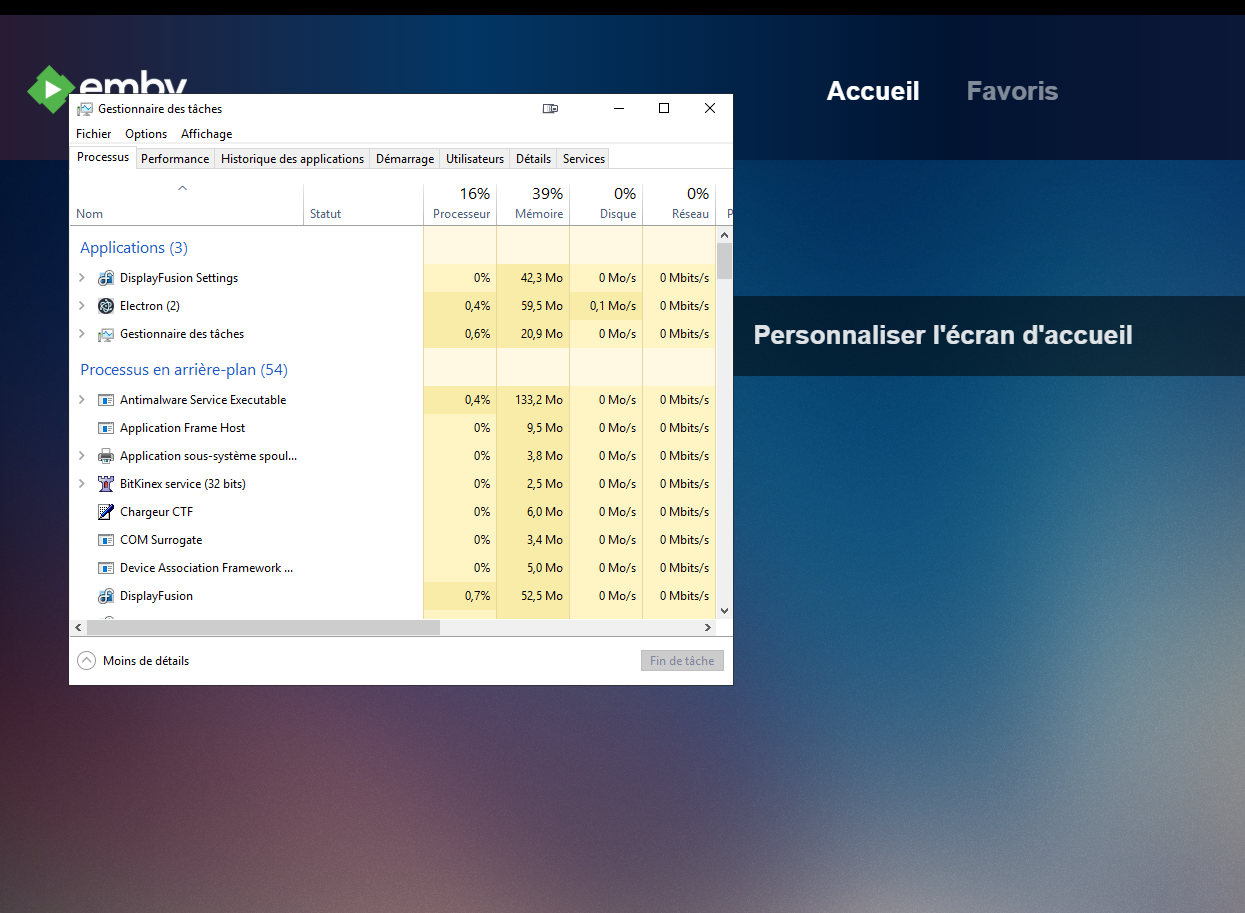The image size is (1245, 913).
Task: Click the COM Surrogate process icon
Action: point(106,540)
